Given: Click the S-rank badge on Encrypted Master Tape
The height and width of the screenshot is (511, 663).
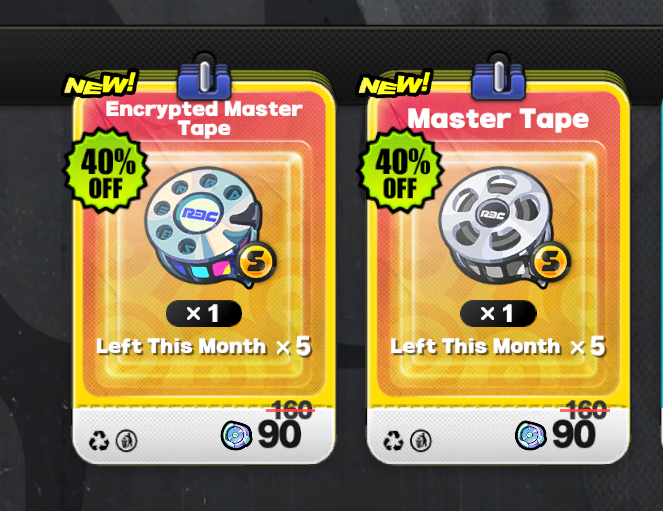Looking at the screenshot, I should (256, 262).
